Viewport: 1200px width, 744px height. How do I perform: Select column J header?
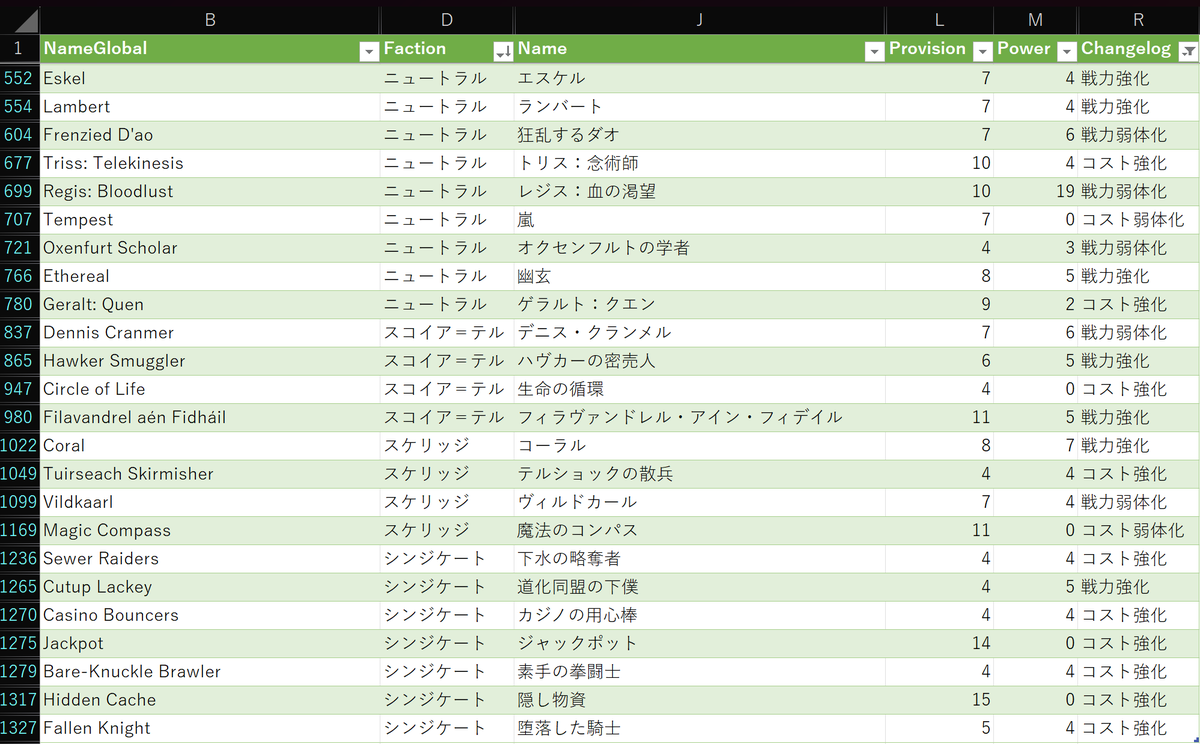[x=700, y=19]
